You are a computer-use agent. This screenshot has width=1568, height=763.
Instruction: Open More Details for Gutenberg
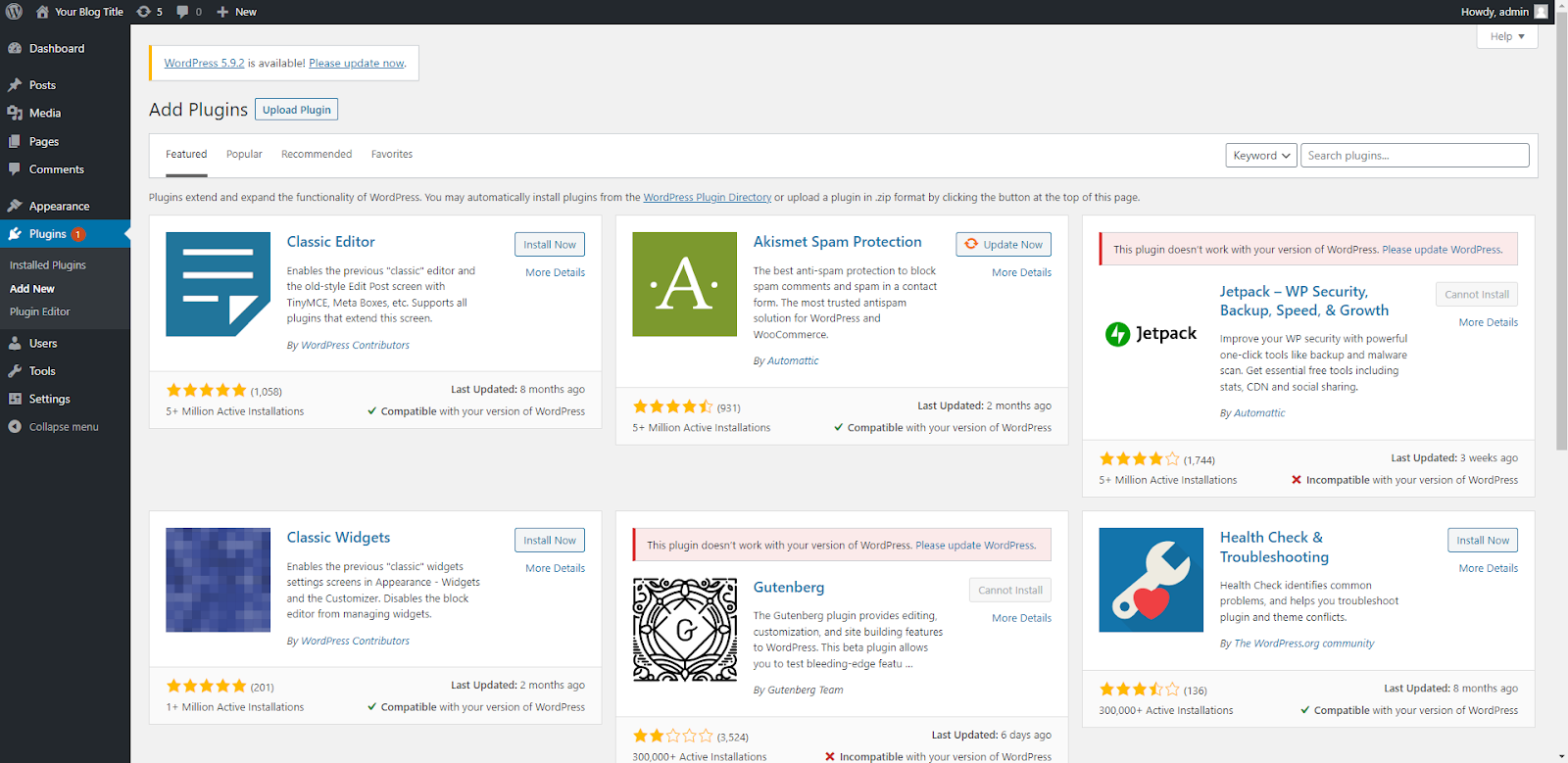click(1021, 619)
